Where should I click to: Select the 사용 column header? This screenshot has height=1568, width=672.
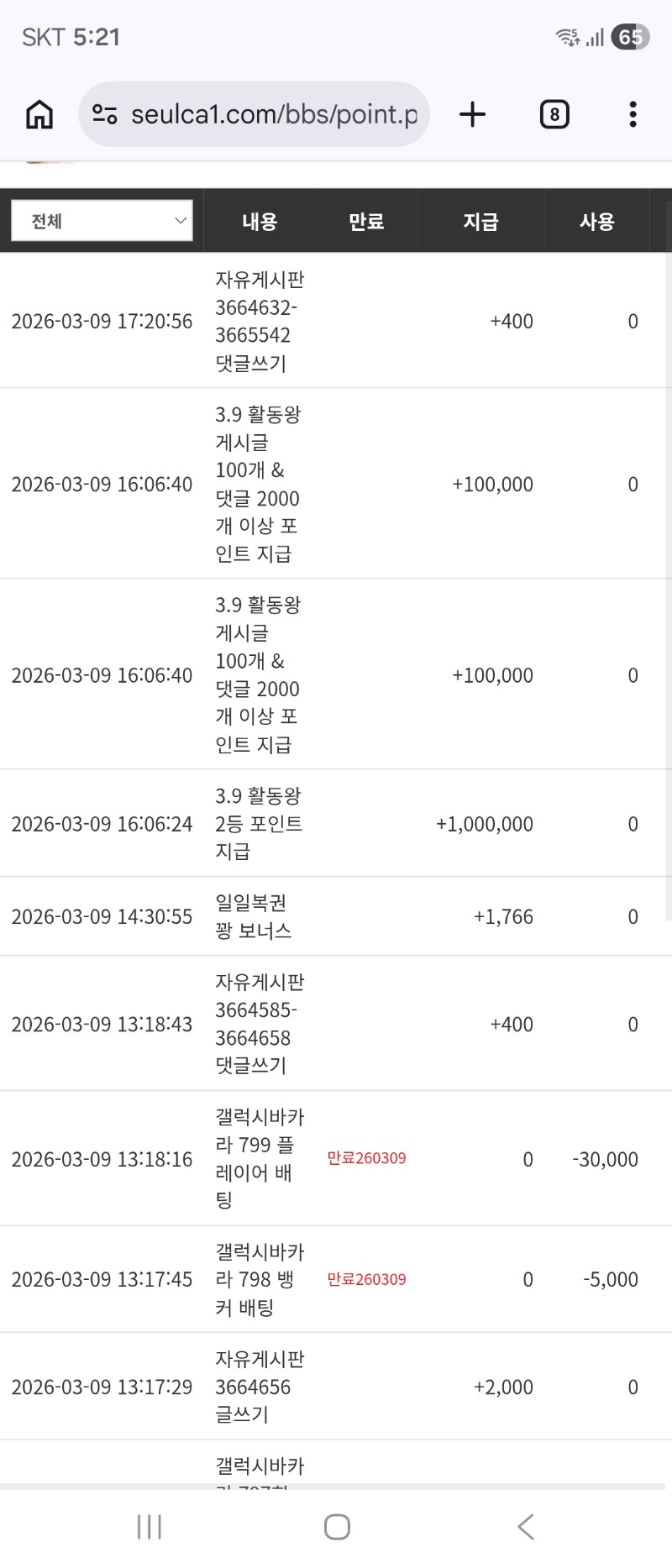click(x=596, y=222)
